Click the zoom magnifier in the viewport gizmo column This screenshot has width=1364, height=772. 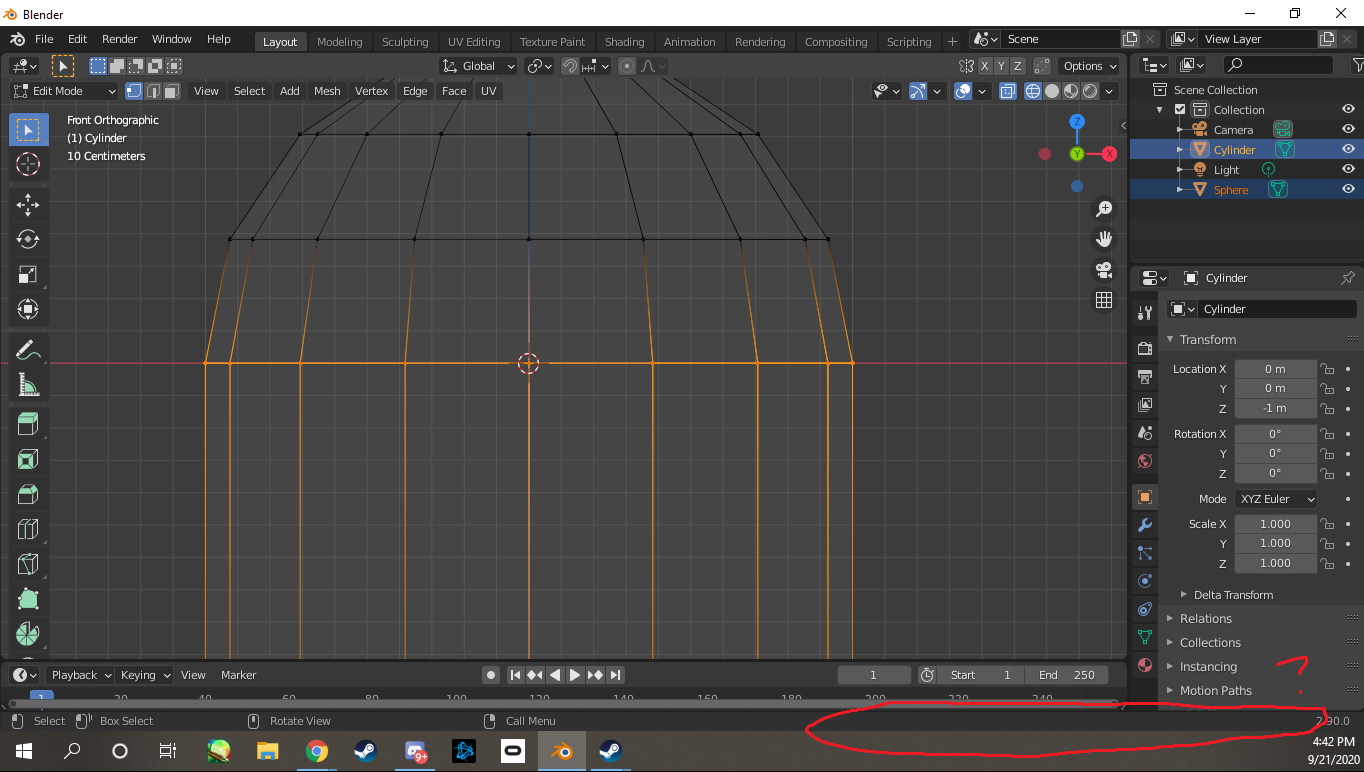[1103, 209]
